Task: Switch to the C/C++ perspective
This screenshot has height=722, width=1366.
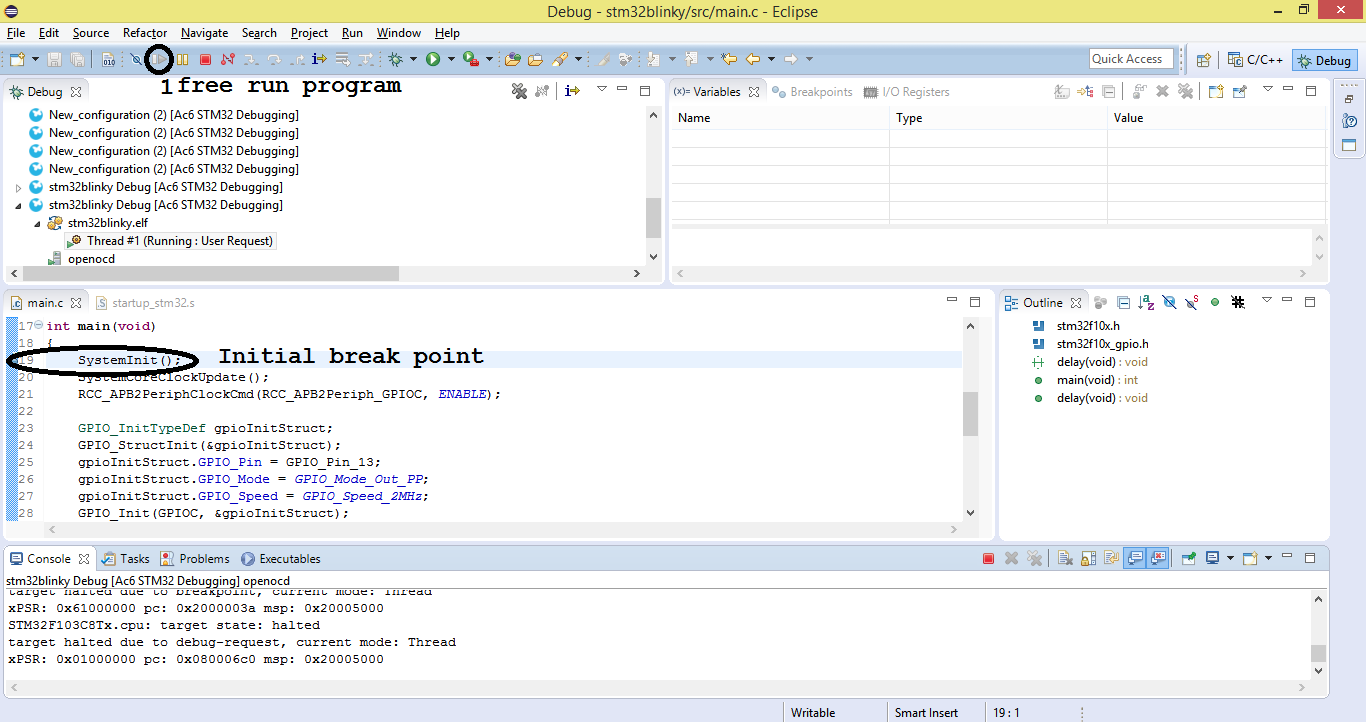Action: (1256, 60)
